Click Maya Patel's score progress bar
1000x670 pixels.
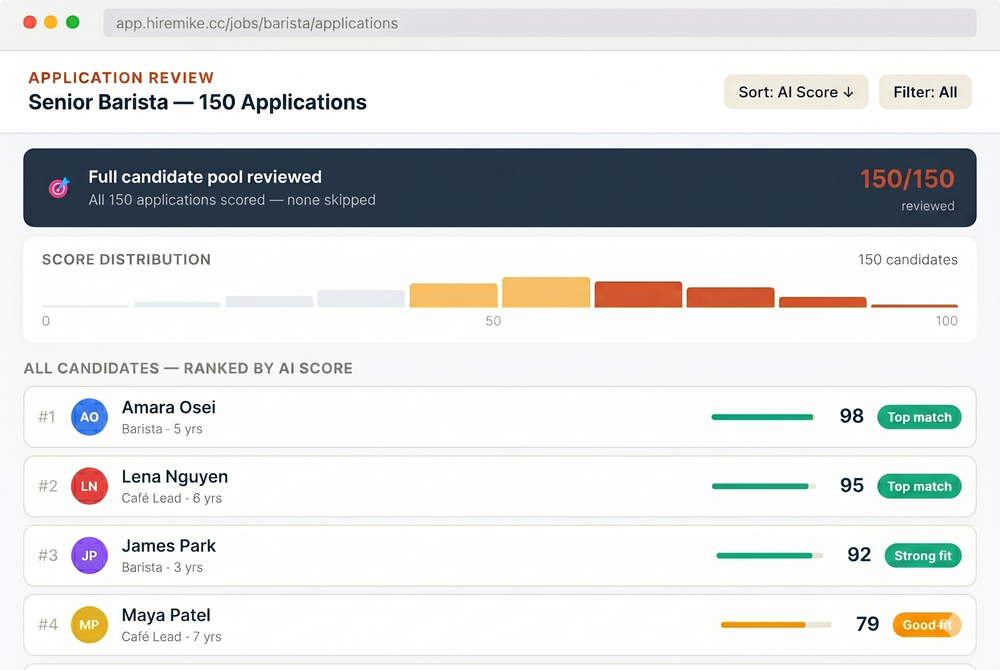click(x=776, y=625)
